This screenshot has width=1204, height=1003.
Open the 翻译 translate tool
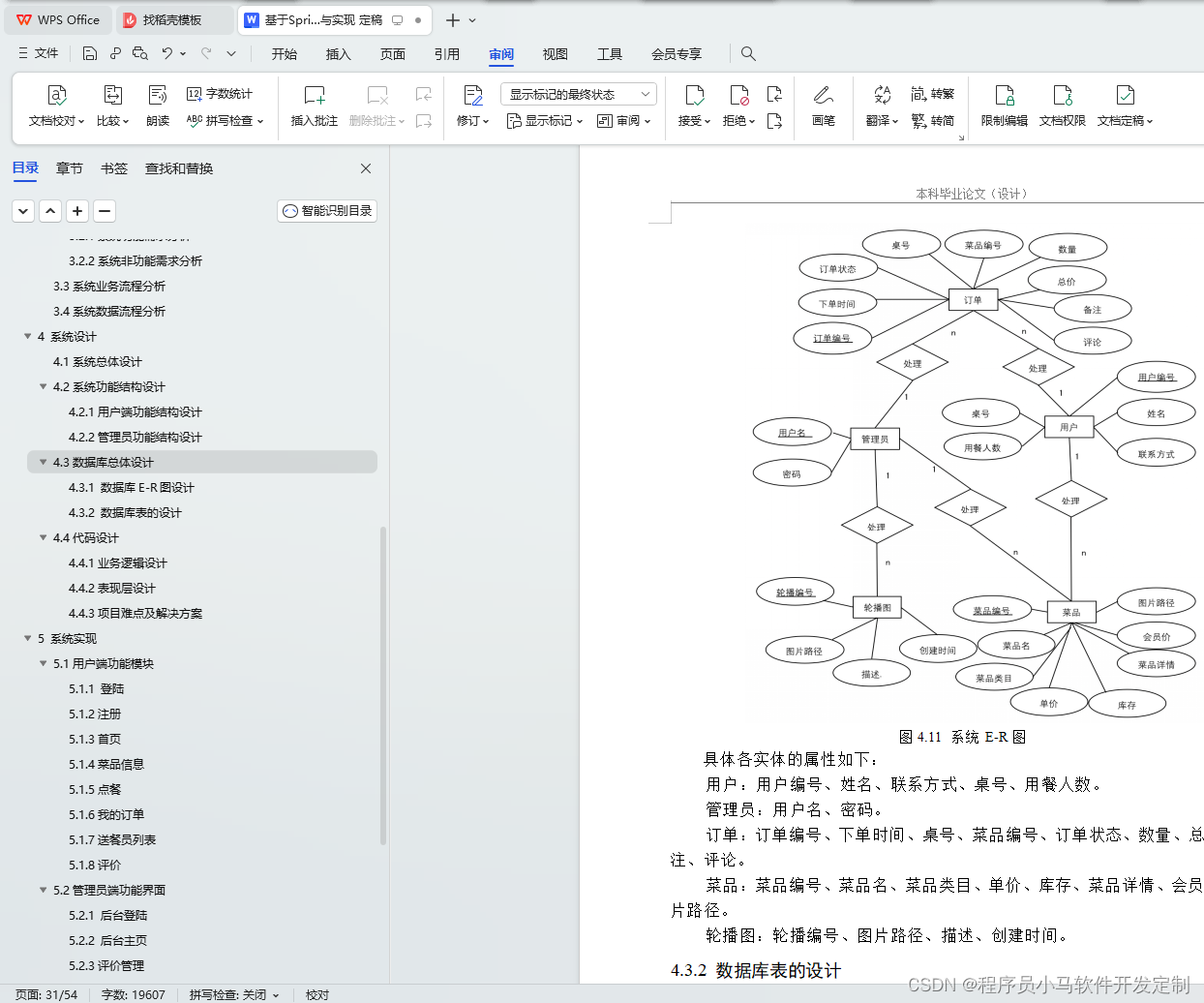[877, 106]
